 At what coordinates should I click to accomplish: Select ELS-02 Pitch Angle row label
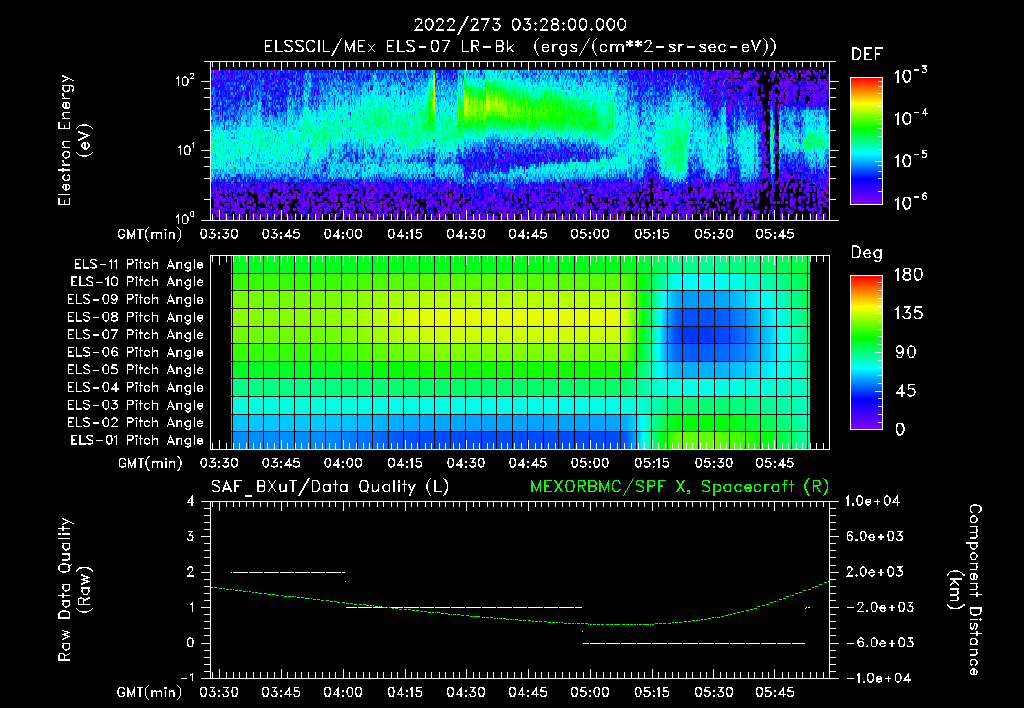136,423
